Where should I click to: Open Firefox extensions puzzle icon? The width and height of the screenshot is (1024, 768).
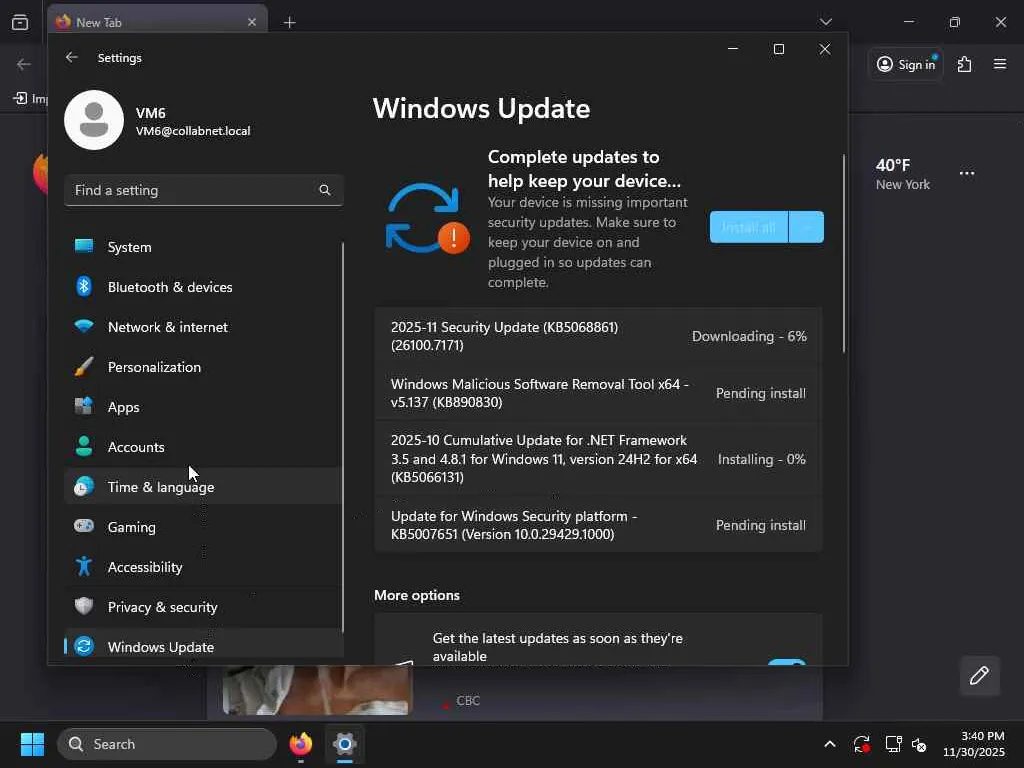click(965, 64)
